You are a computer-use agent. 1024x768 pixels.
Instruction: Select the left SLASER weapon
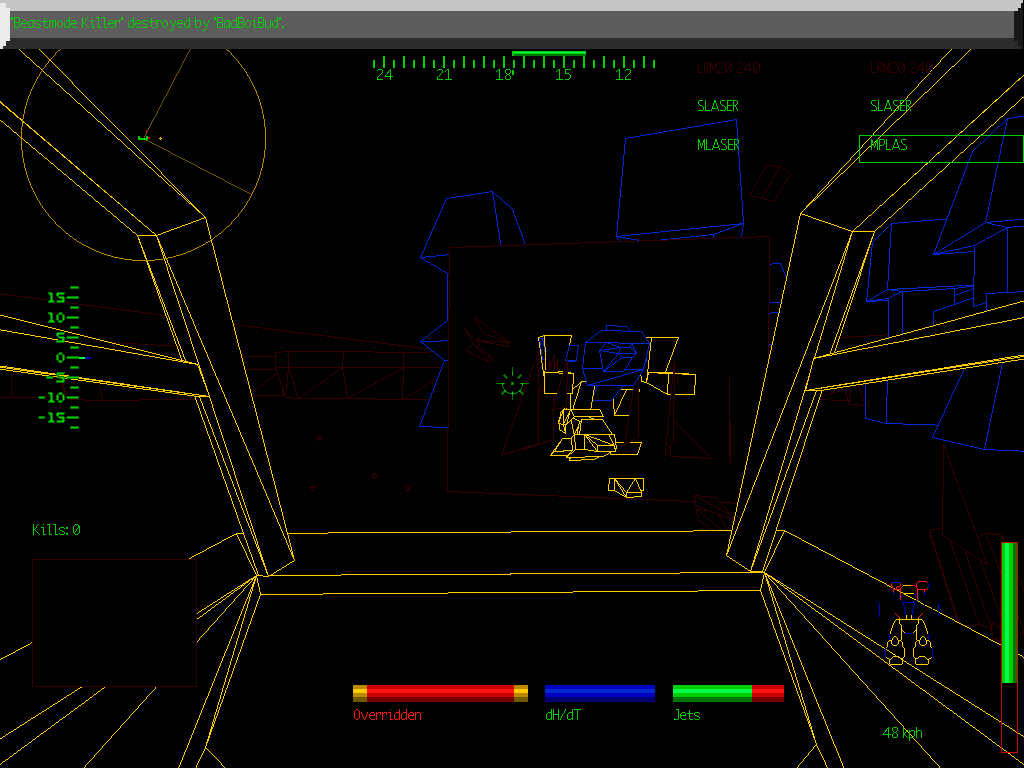tap(718, 106)
